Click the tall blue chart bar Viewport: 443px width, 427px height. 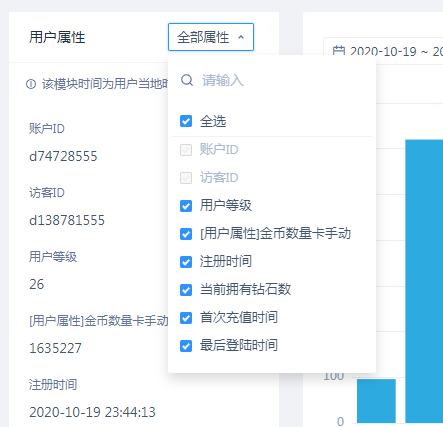pos(424,281)
